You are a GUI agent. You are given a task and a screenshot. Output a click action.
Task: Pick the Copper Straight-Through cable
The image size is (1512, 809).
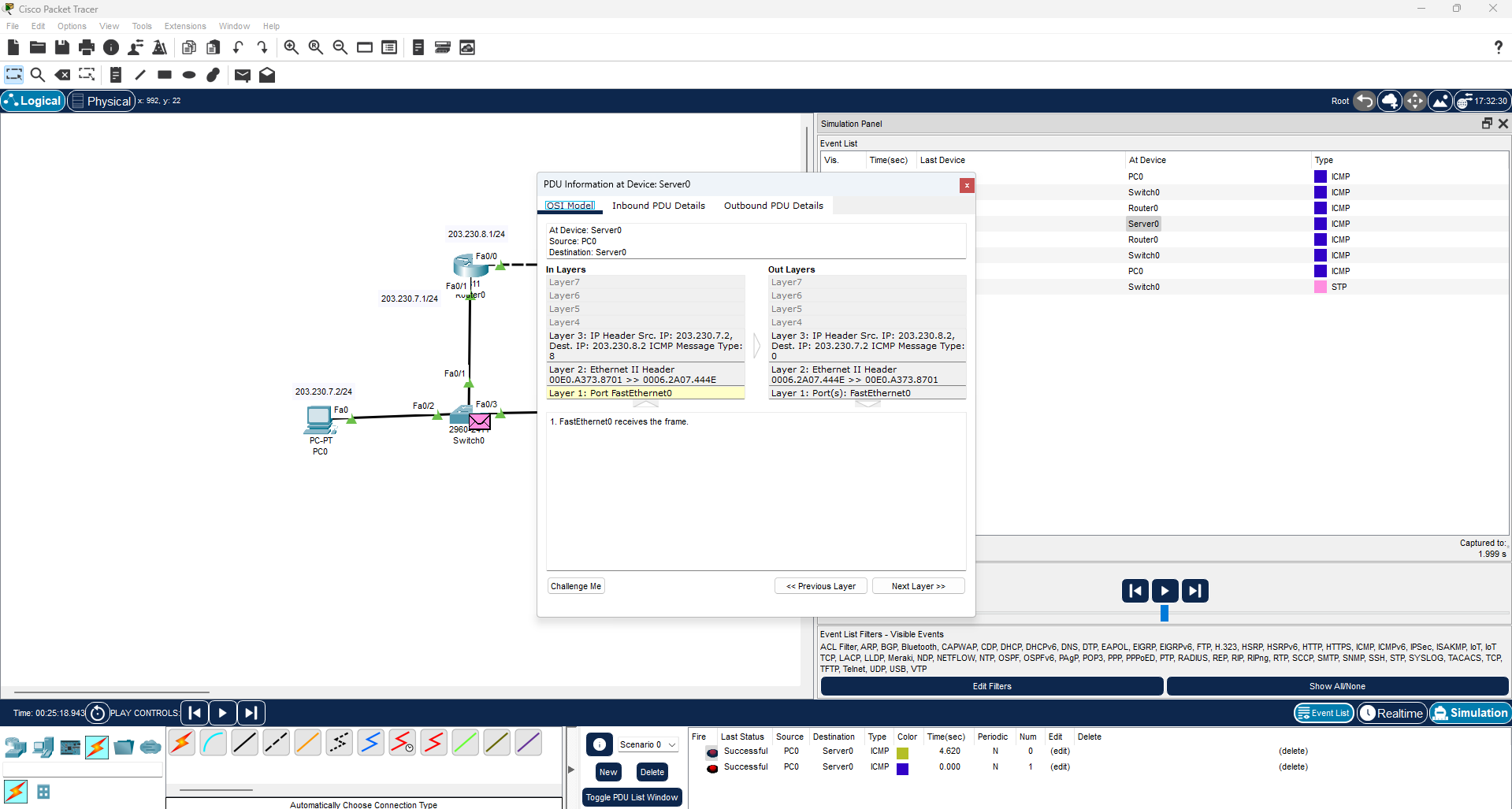tap(244, 742)
